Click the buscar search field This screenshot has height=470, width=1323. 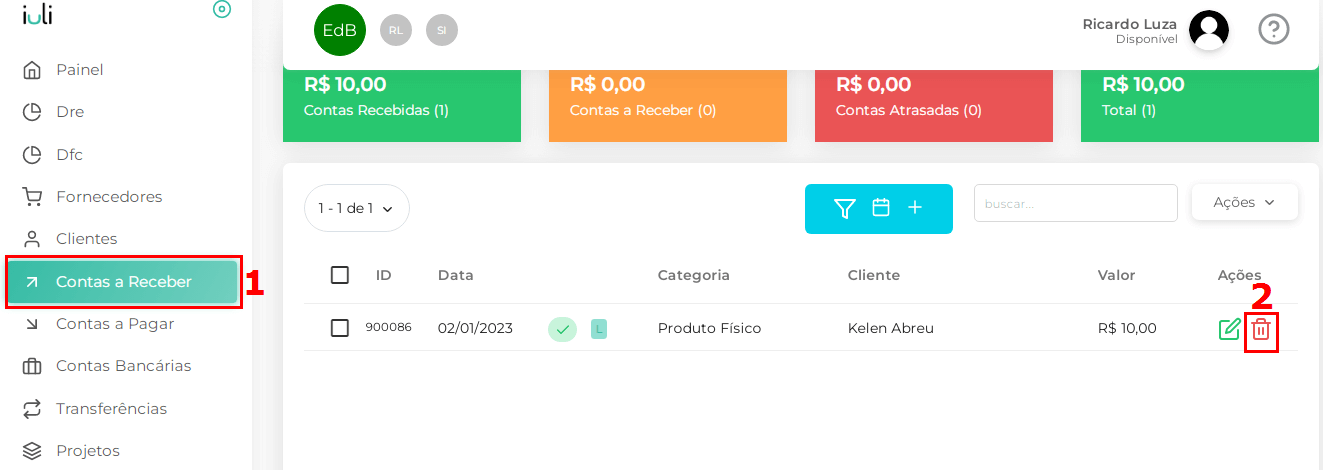point(1075,203)
